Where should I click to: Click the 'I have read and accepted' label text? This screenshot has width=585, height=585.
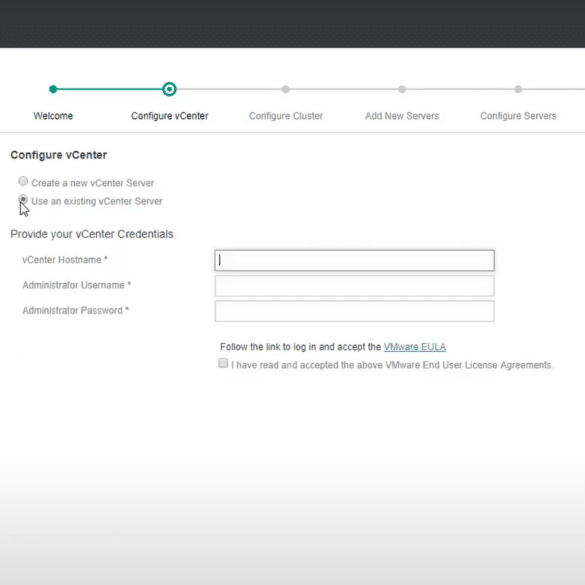click(392, 365)
